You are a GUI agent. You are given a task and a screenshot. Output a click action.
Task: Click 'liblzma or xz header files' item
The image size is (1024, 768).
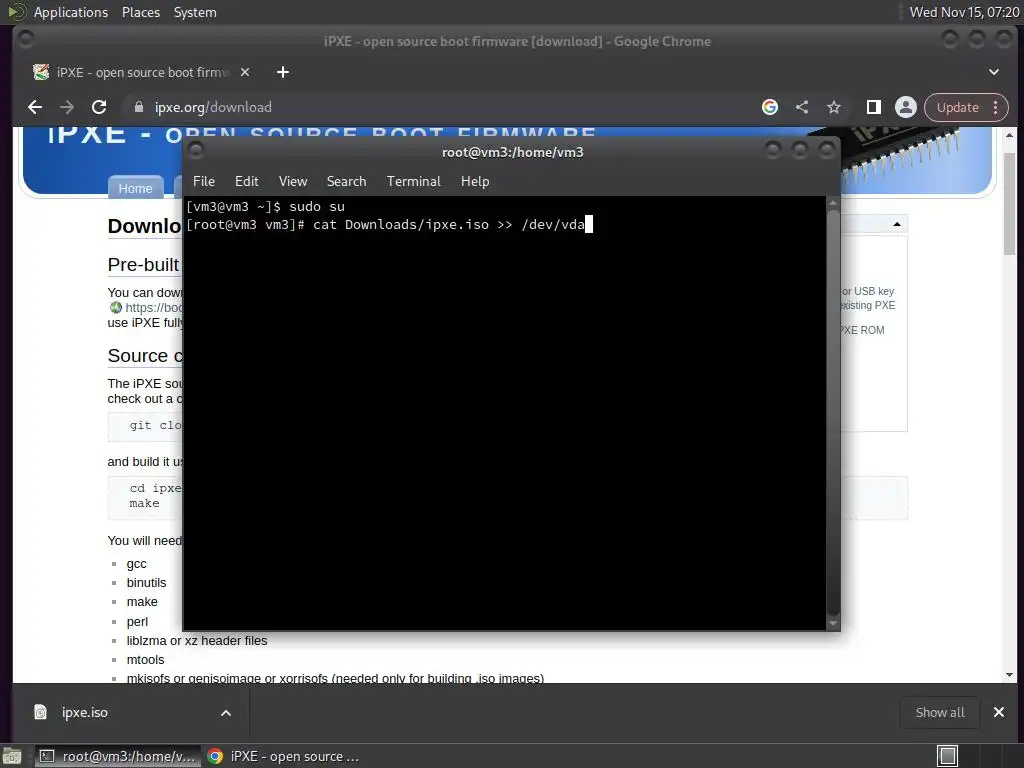click(197, 641)
